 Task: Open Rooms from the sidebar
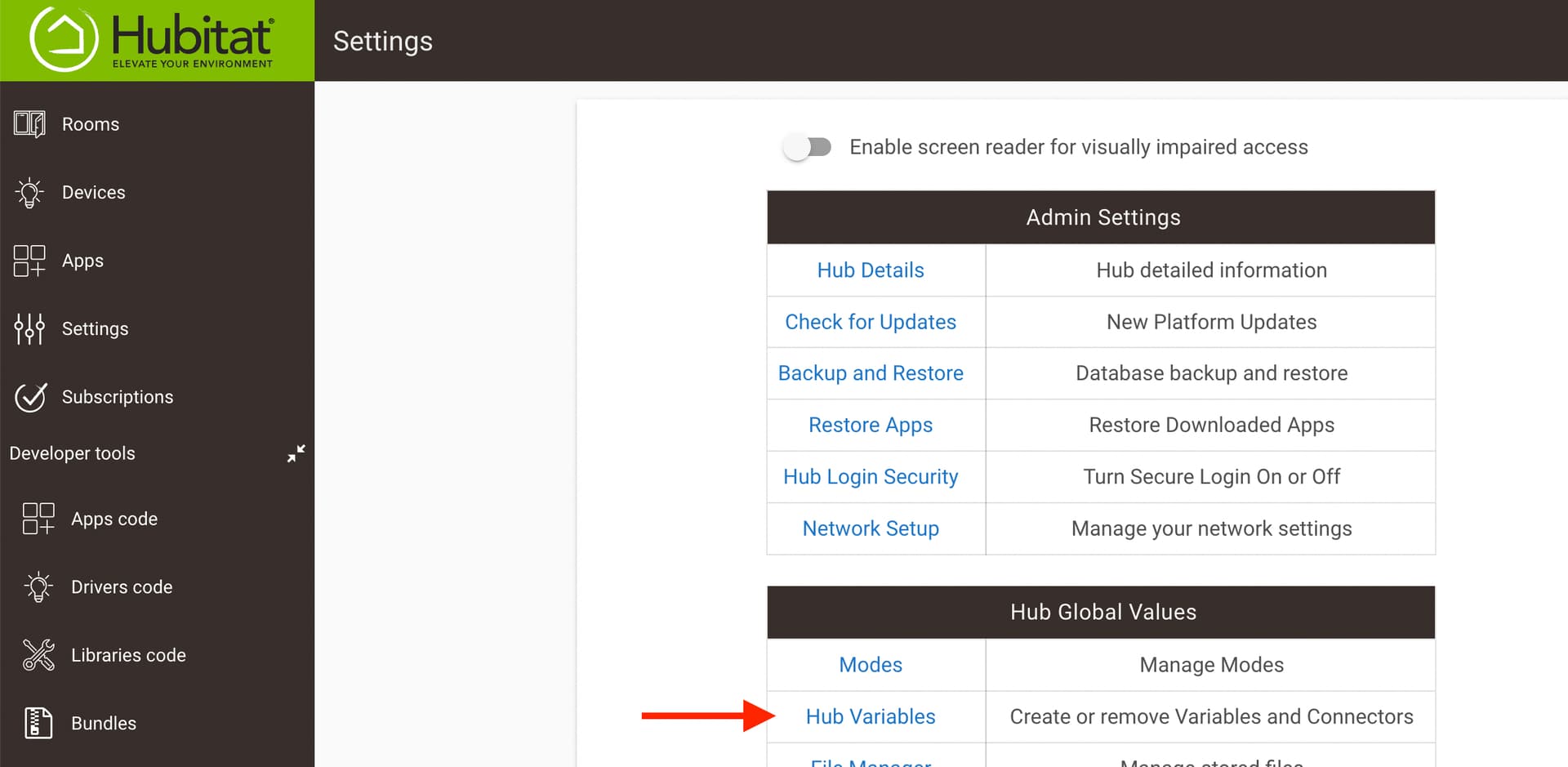91,124
